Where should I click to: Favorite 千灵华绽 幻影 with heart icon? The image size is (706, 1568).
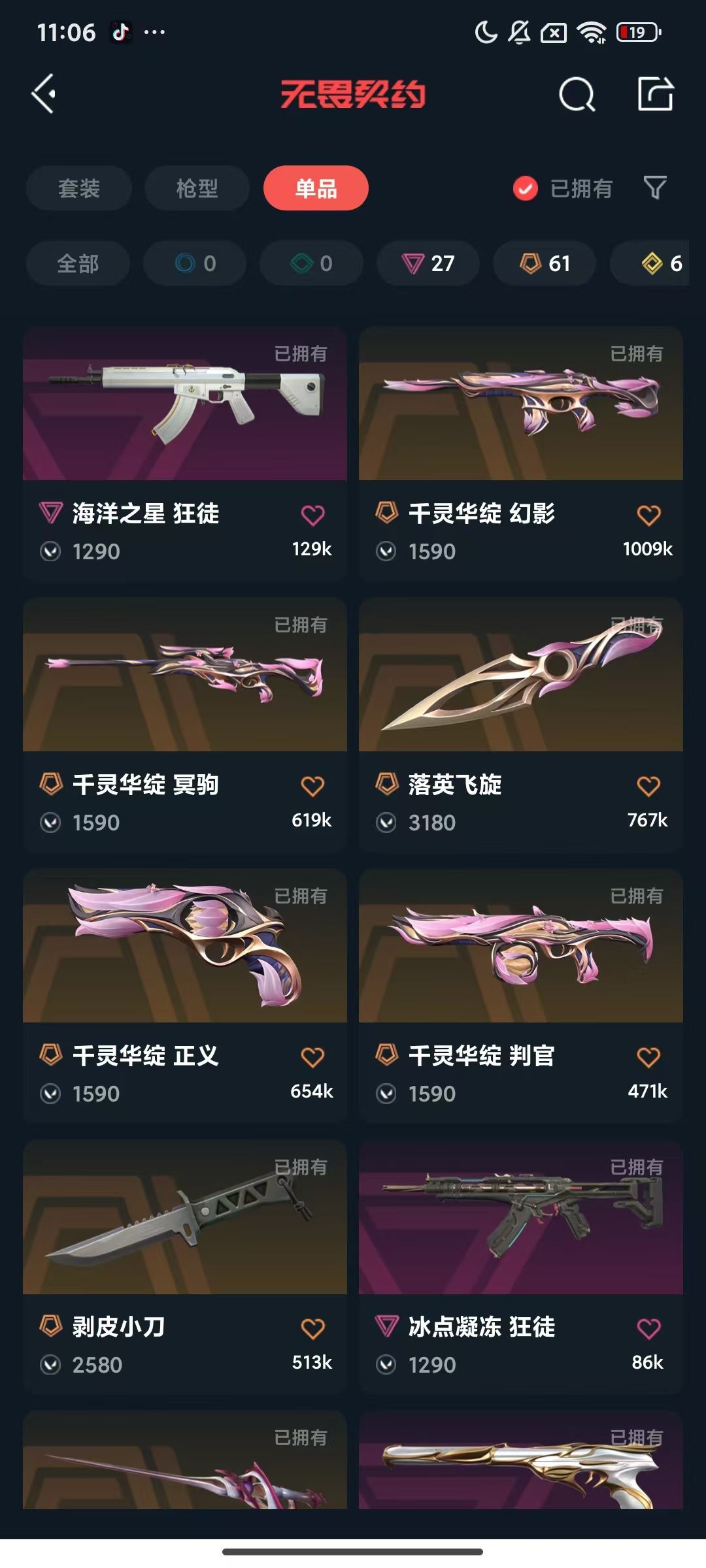[x=648, y=515]
